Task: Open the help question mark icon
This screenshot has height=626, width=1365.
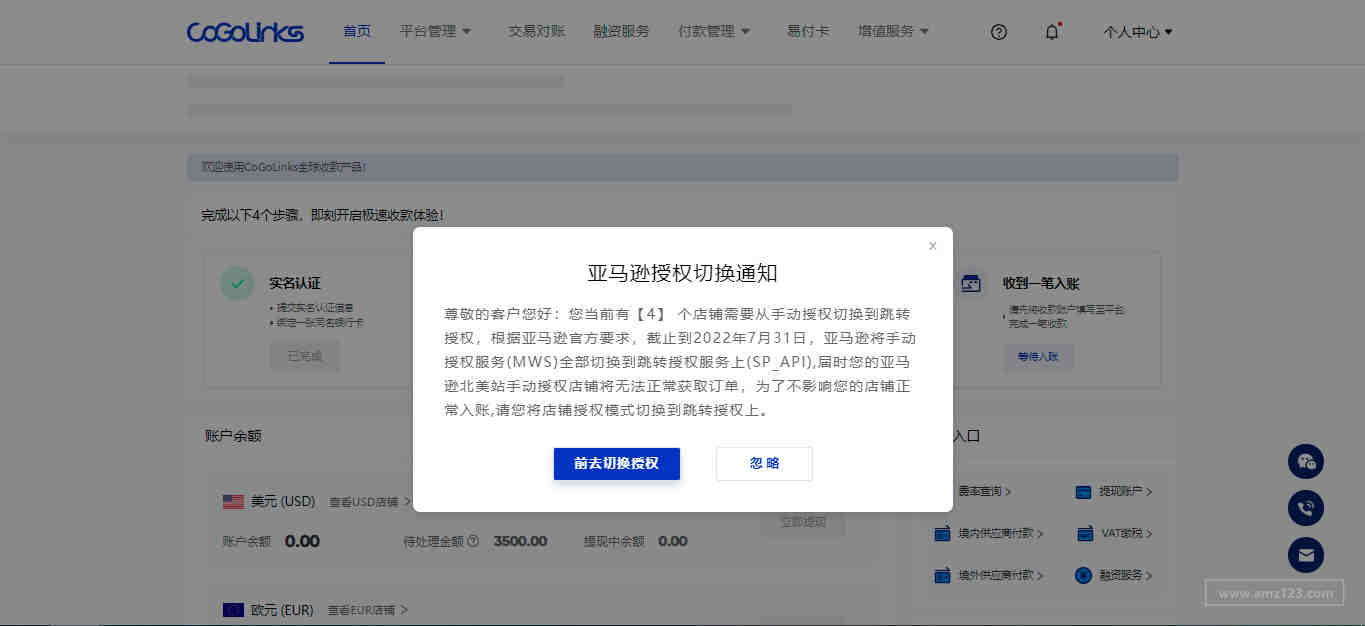Action: (998, 32)
